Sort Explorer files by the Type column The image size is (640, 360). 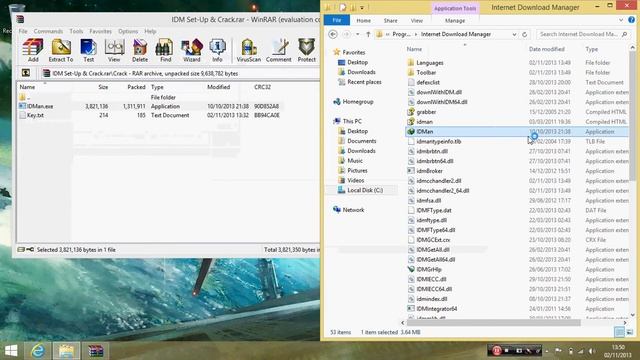pyautogui.click(x=591, y=49)
